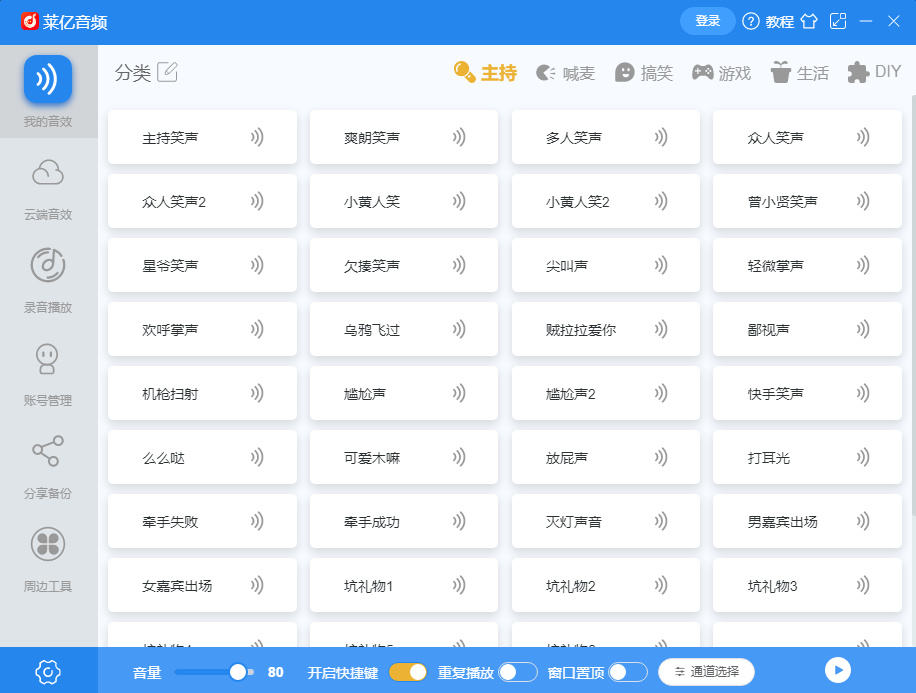Open the DIY sound category
Screen dimensions: 916x693
(x=874, y=72)
